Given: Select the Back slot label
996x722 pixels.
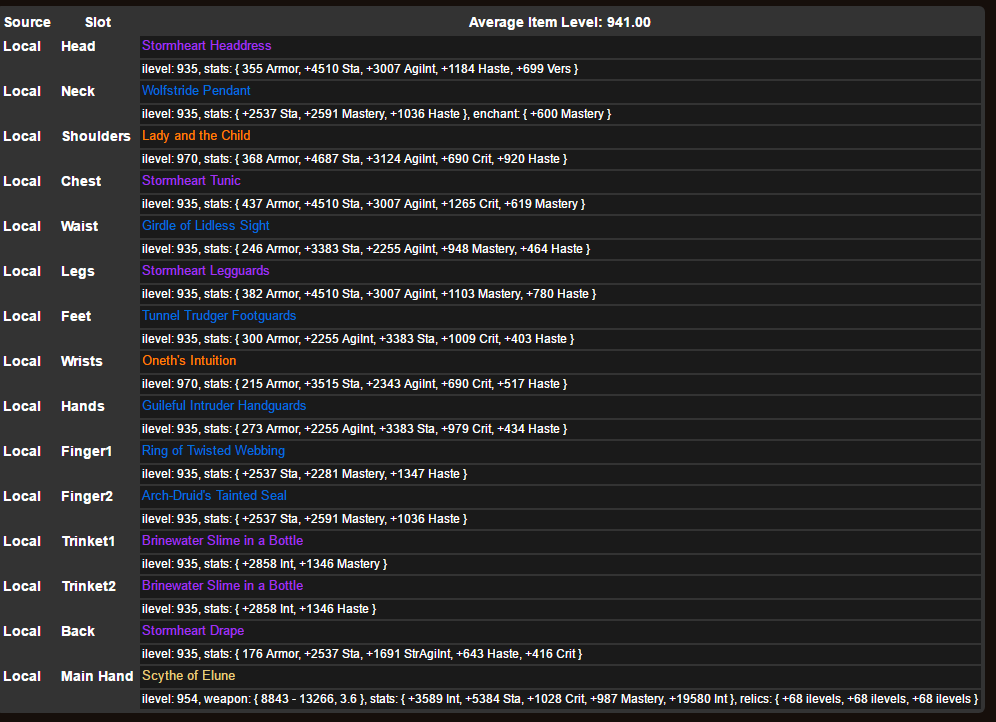Looking at the screenshot, I should [x=77, y=632].
